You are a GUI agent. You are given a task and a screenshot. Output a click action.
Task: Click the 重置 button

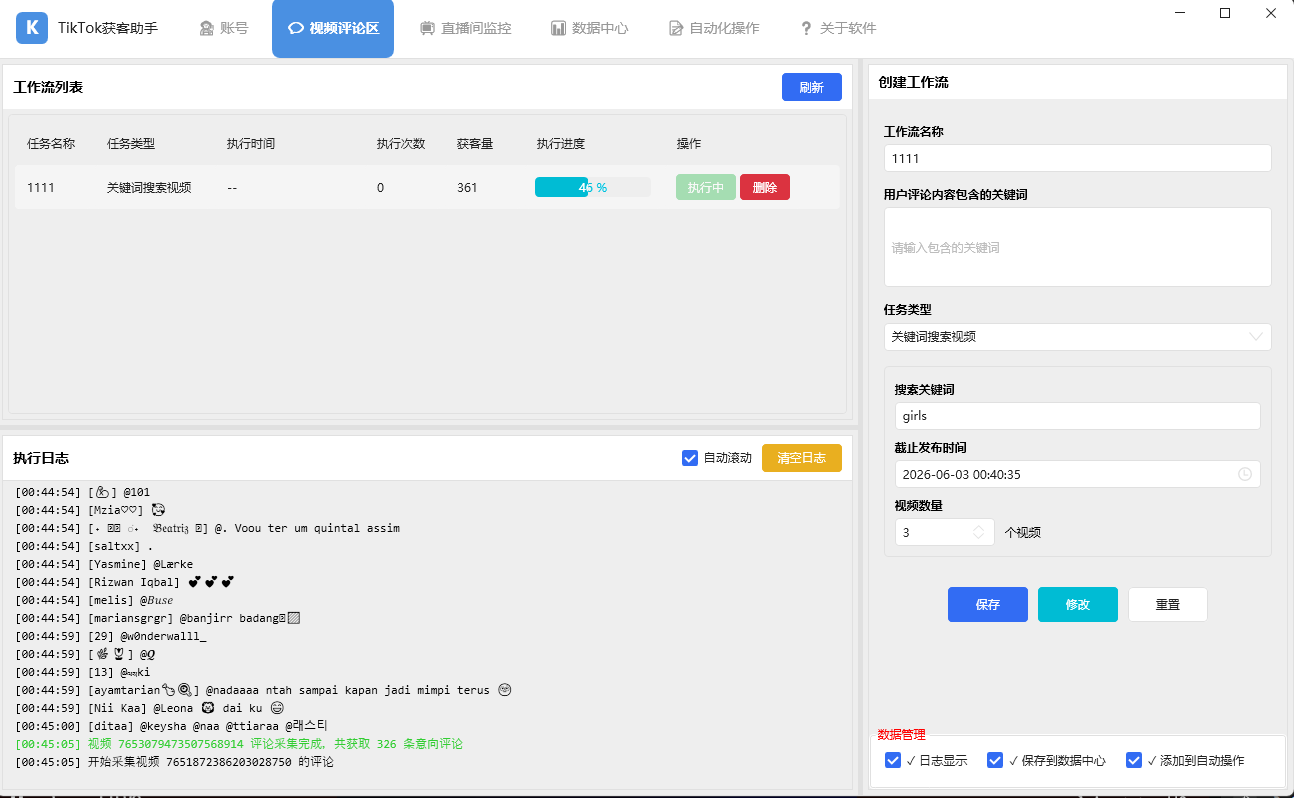point(1167,604)
